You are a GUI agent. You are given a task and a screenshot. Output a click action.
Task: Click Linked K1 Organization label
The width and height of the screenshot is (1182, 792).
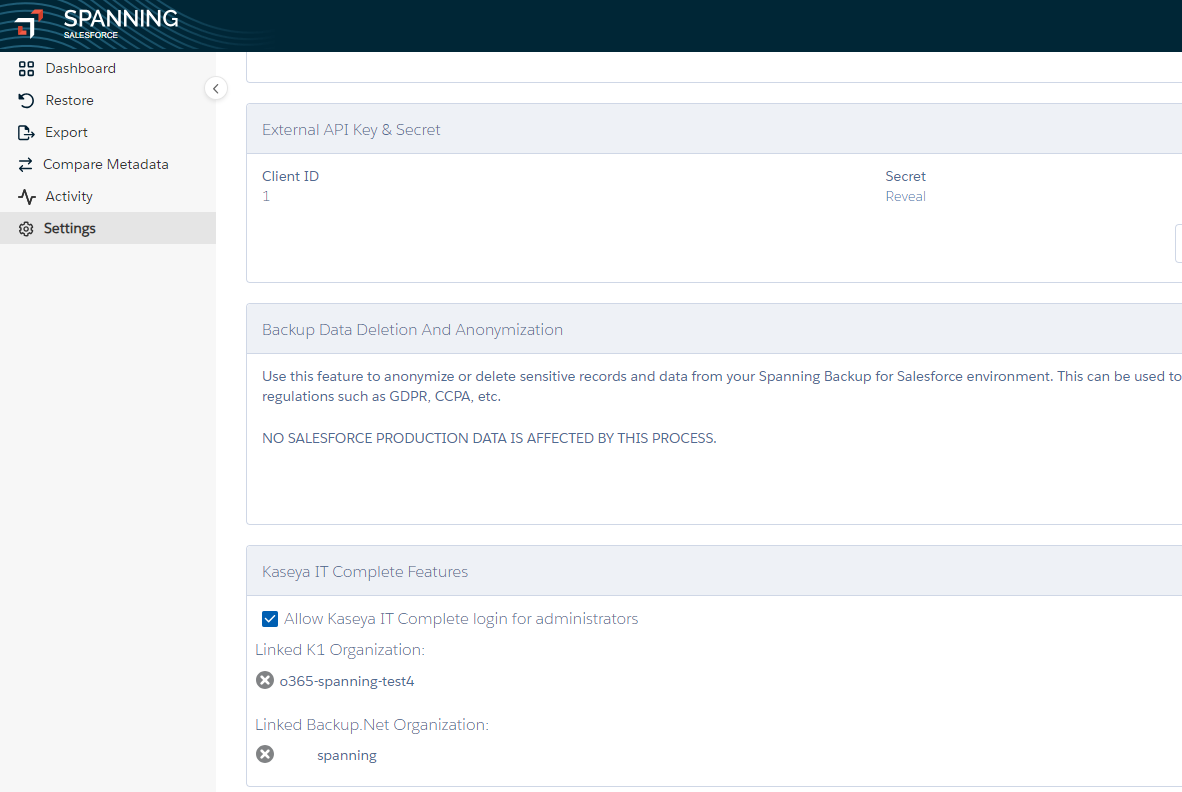click(340, 650)
